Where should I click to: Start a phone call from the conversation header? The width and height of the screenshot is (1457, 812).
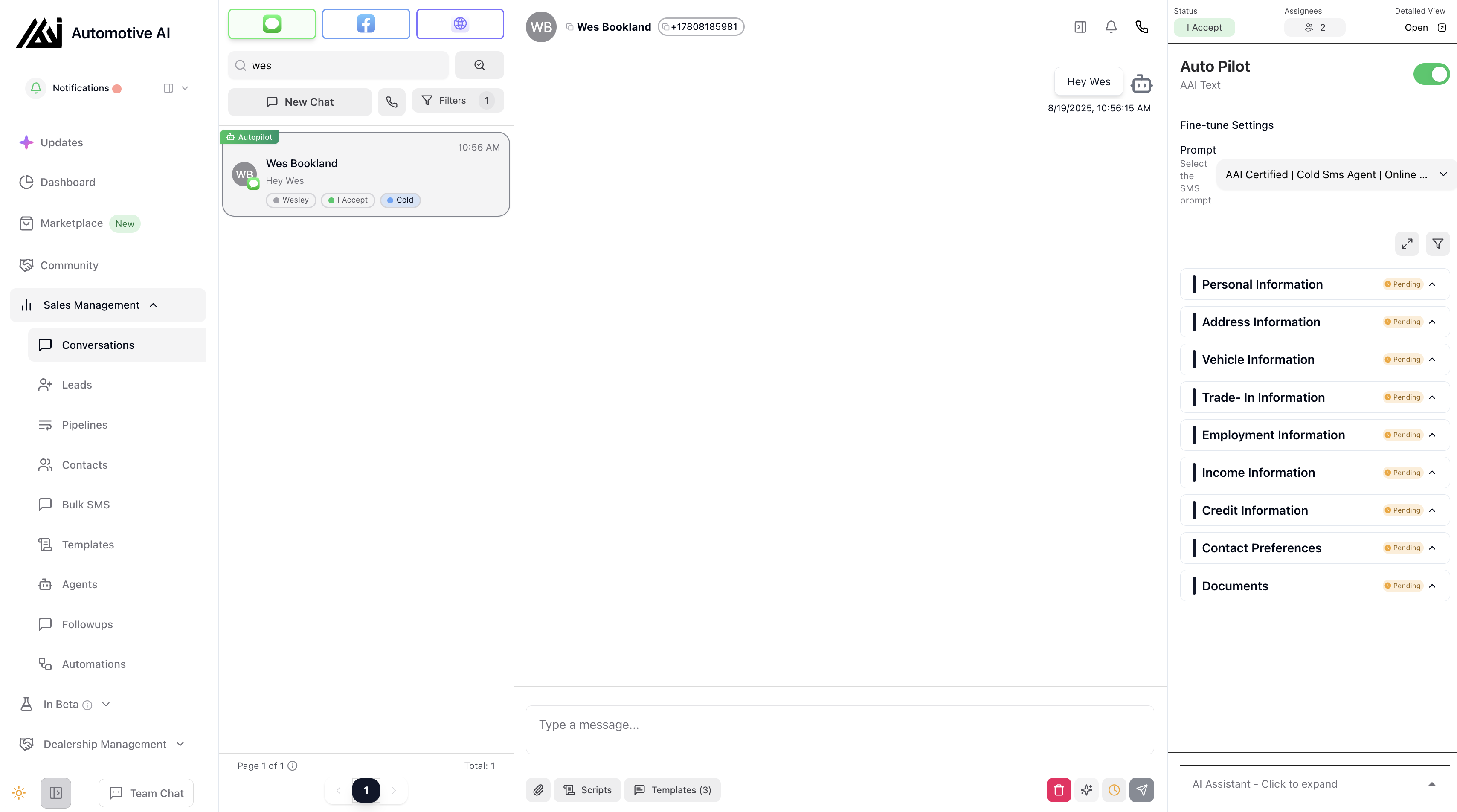click(x=1141, y=26)
